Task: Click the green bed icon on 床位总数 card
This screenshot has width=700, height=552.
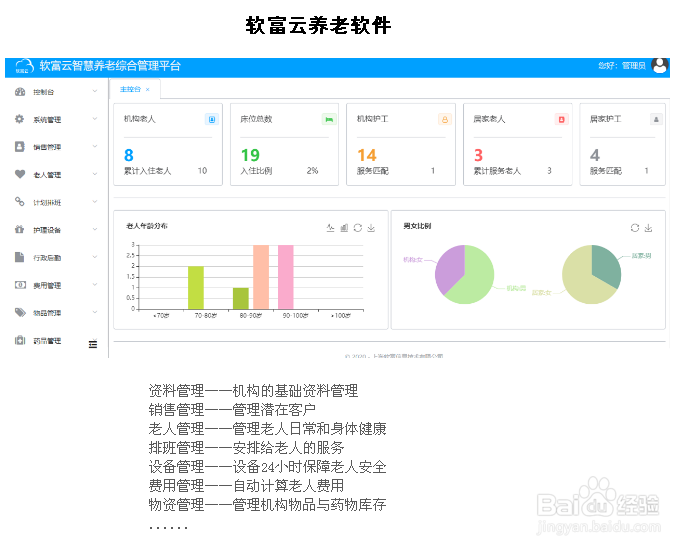Action: (x=329, y=119)
